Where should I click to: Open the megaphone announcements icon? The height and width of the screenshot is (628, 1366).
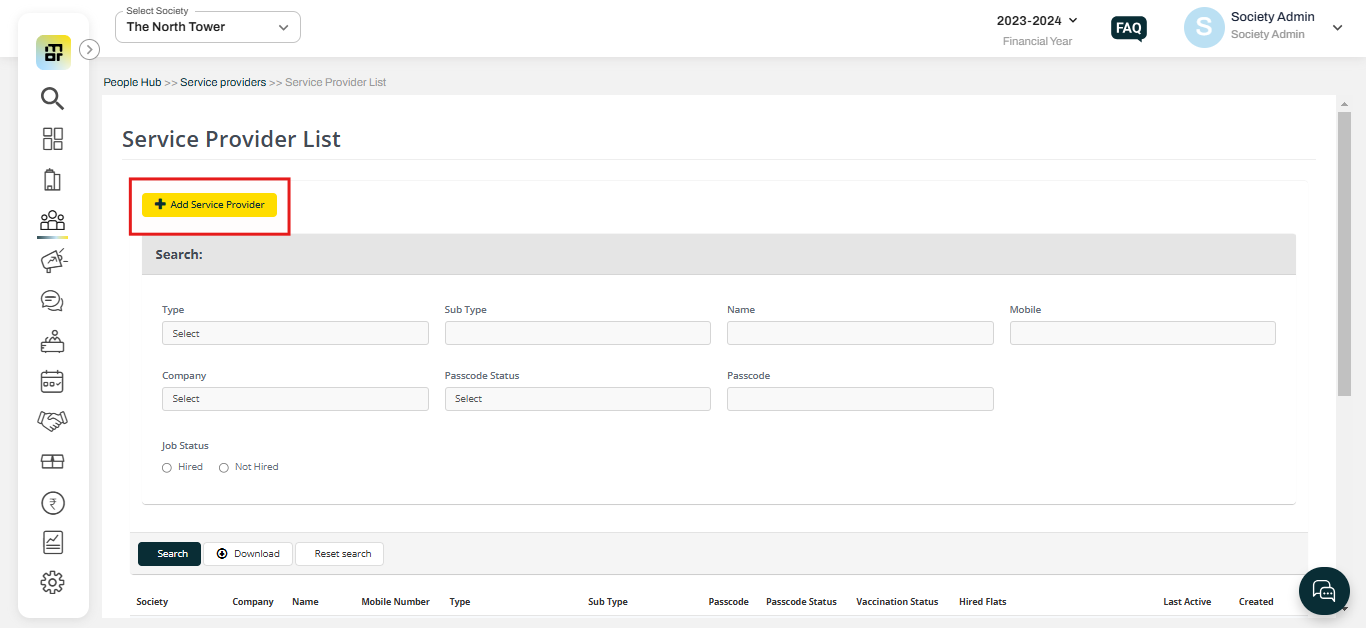click(x=52, y=260)
